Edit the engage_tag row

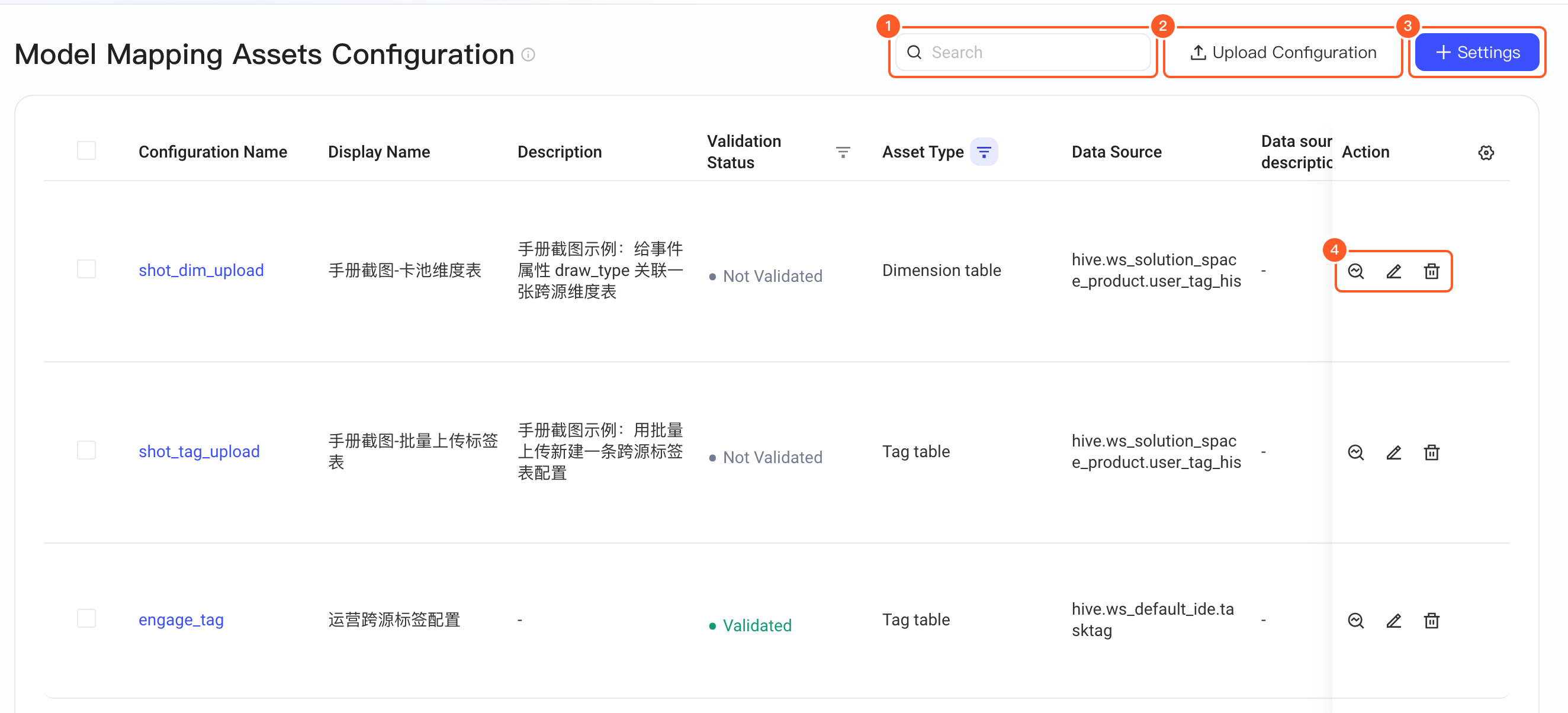coord(1393,621)
